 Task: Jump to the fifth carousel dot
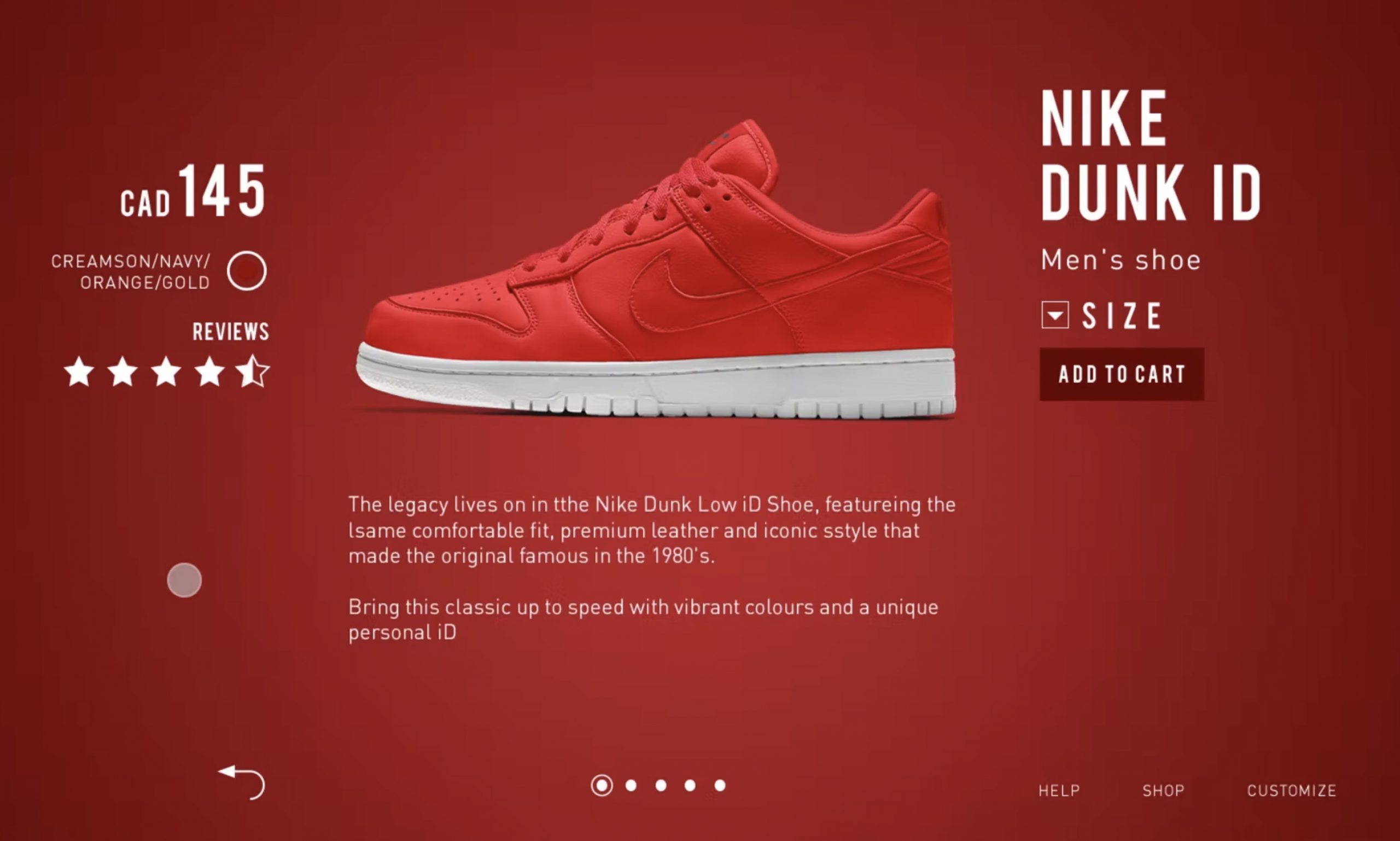[720, 786]
